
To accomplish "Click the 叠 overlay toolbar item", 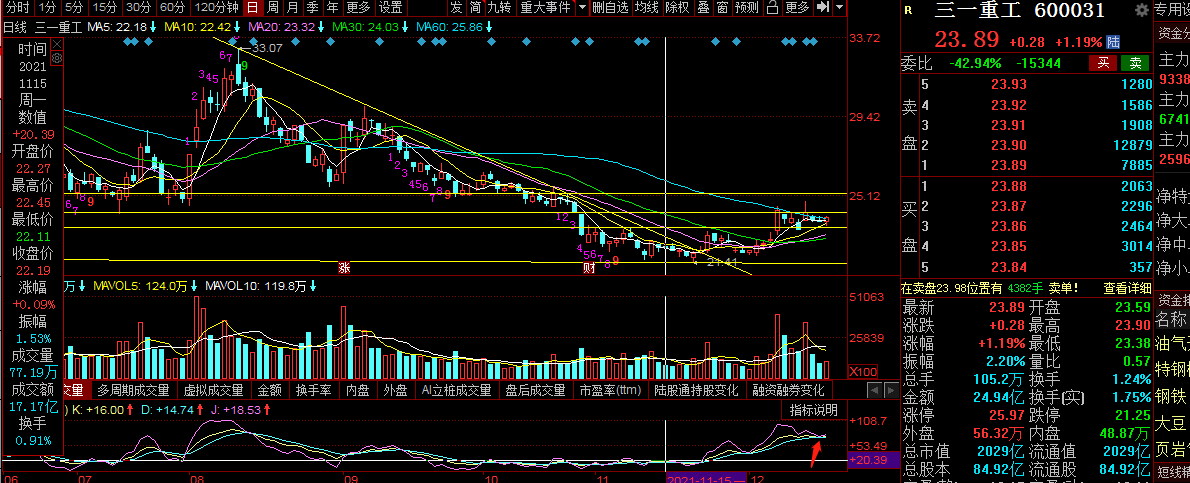I will (x=703, y=8).
